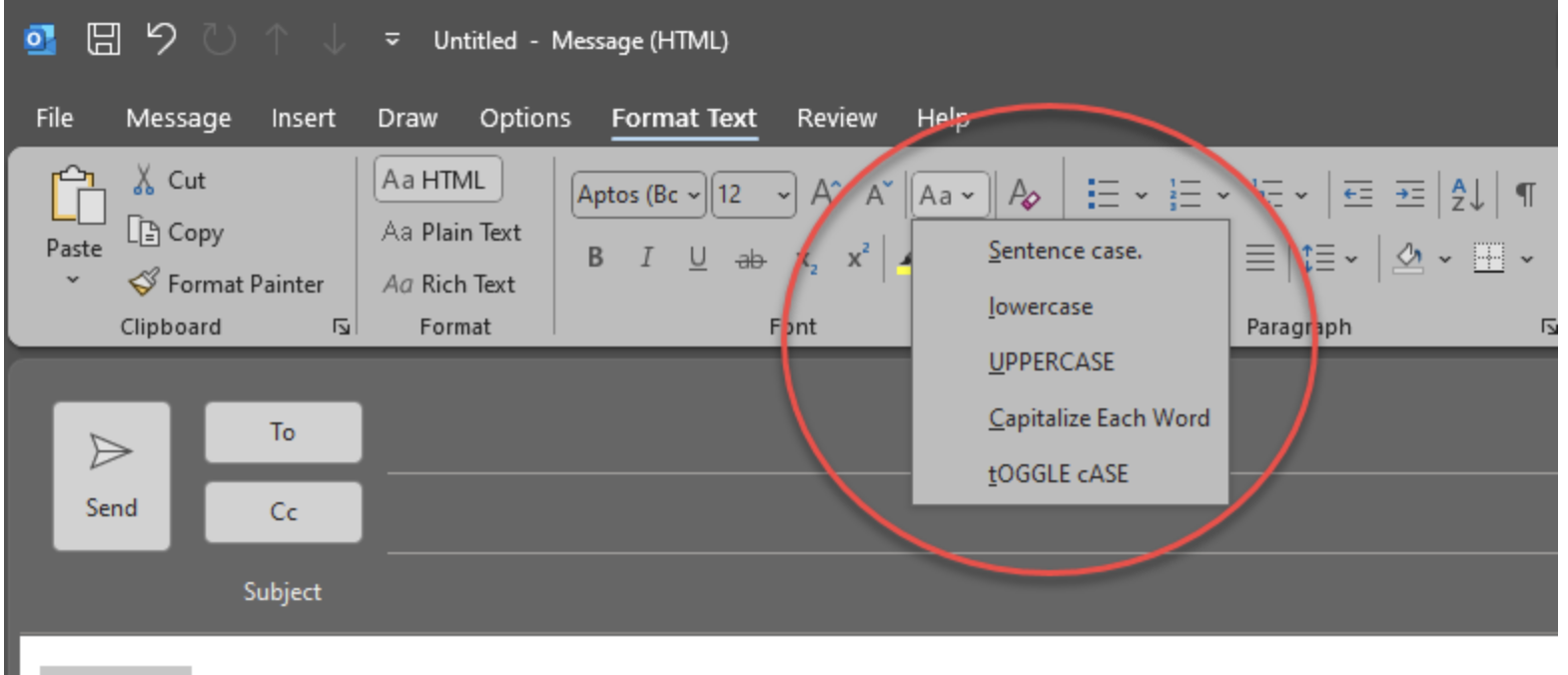Toggle Italic formatting

[x=646, y=258]
